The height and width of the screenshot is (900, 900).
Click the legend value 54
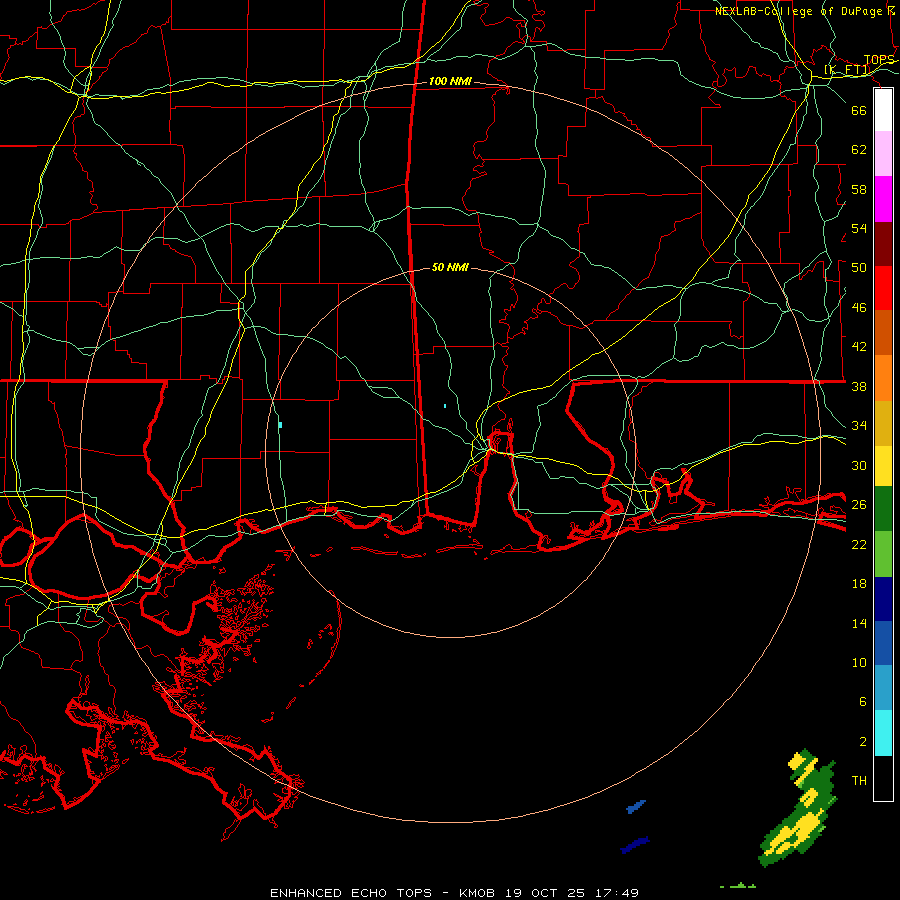pos(859,228)
